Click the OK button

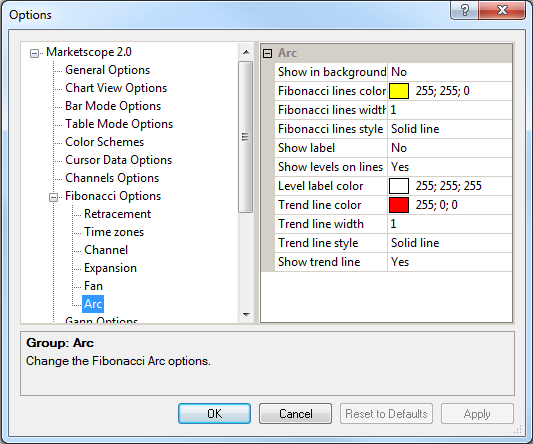pyautogui.click(x=214, y=414)
